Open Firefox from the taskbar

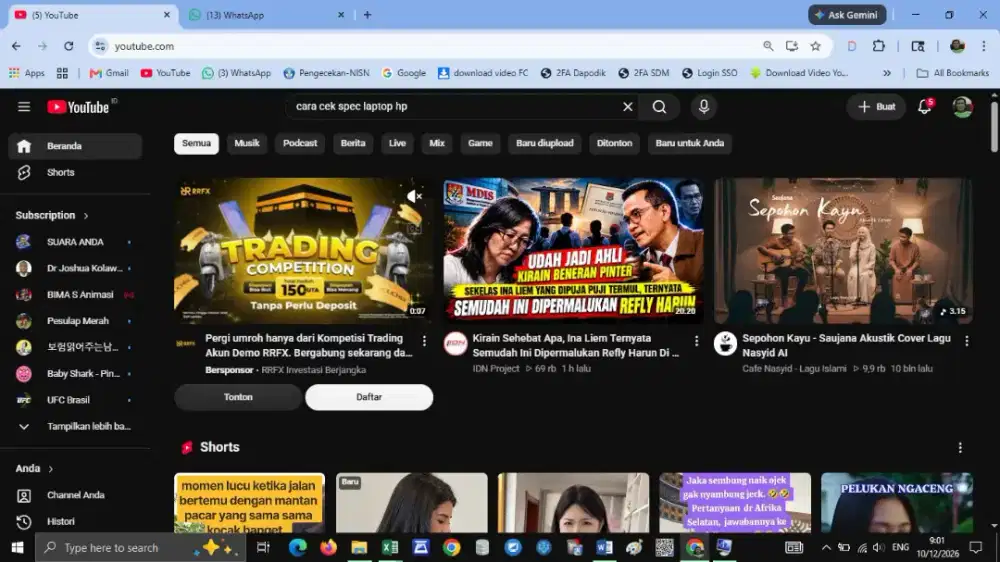pos(328,547)
